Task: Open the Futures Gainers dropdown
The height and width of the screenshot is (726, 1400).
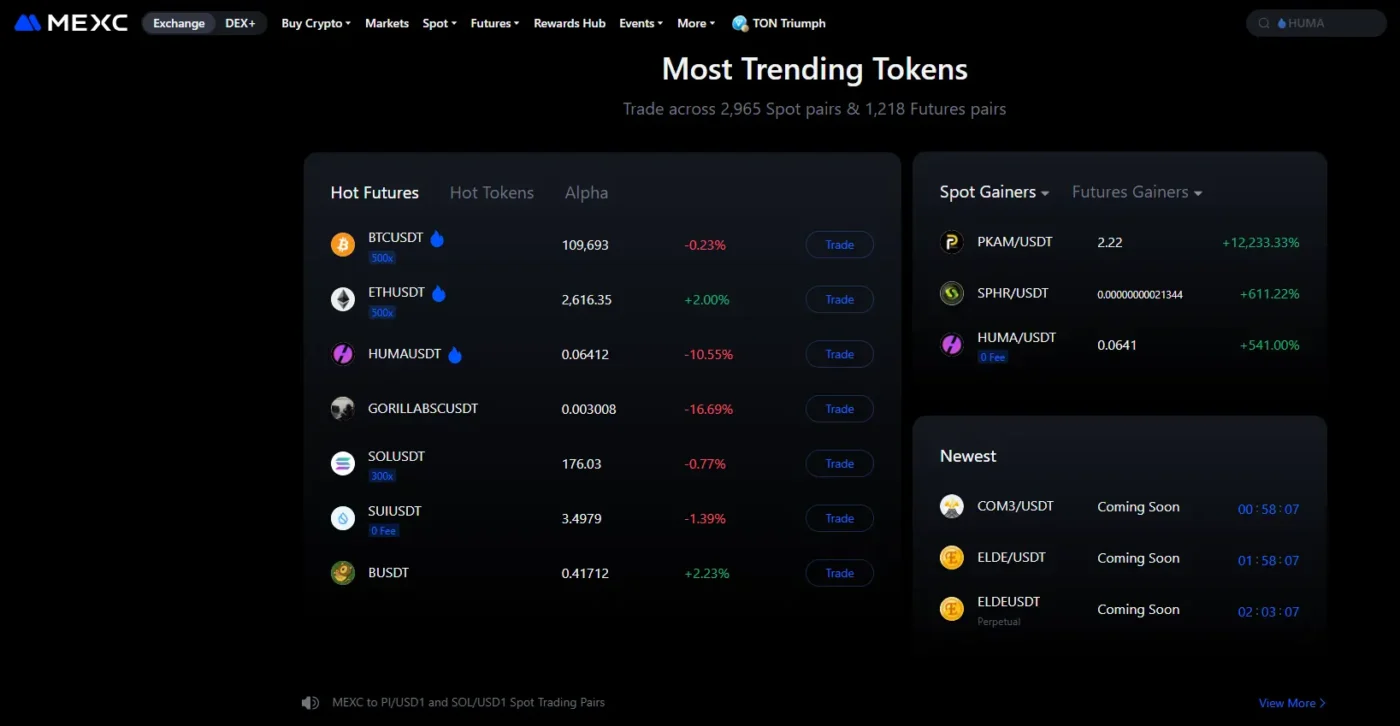Action: pyautogui.click(x=1136, y=192)
